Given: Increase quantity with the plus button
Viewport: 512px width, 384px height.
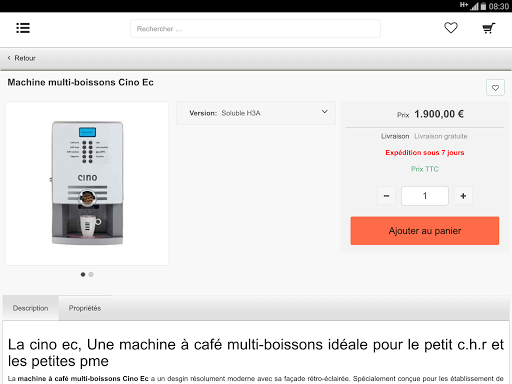Looking at the screenshot, I should (x=463, y=196).
